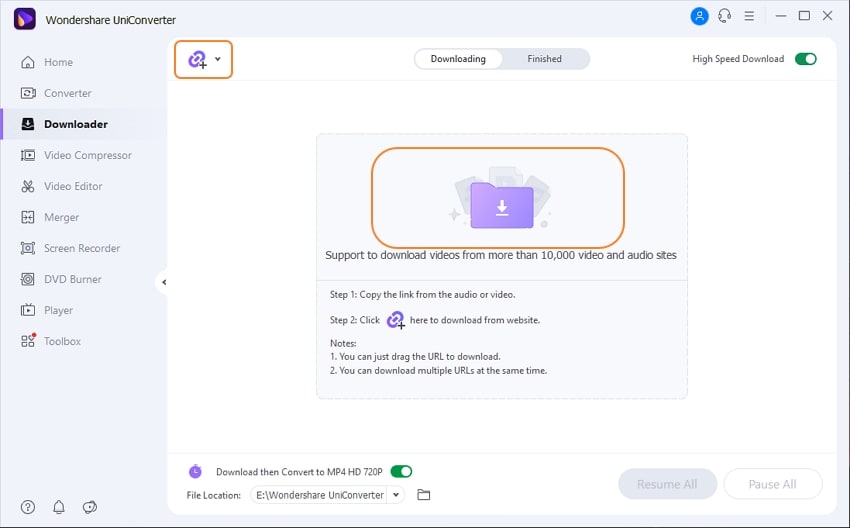
Task: Click the Pause All button
Action: coord(772,484)
